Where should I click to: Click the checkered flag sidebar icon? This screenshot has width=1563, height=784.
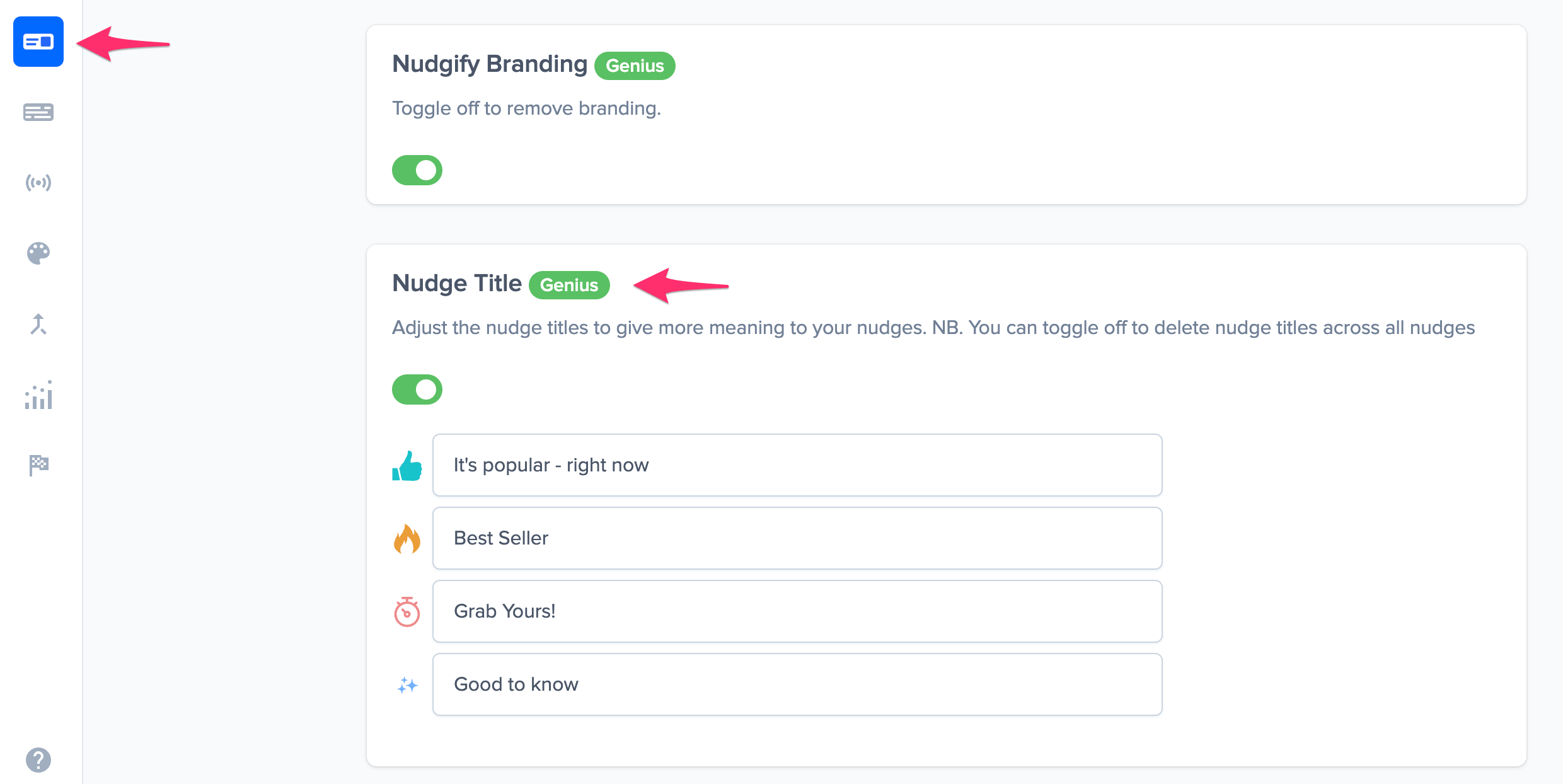pyautogui.click(x=38, y=465)
